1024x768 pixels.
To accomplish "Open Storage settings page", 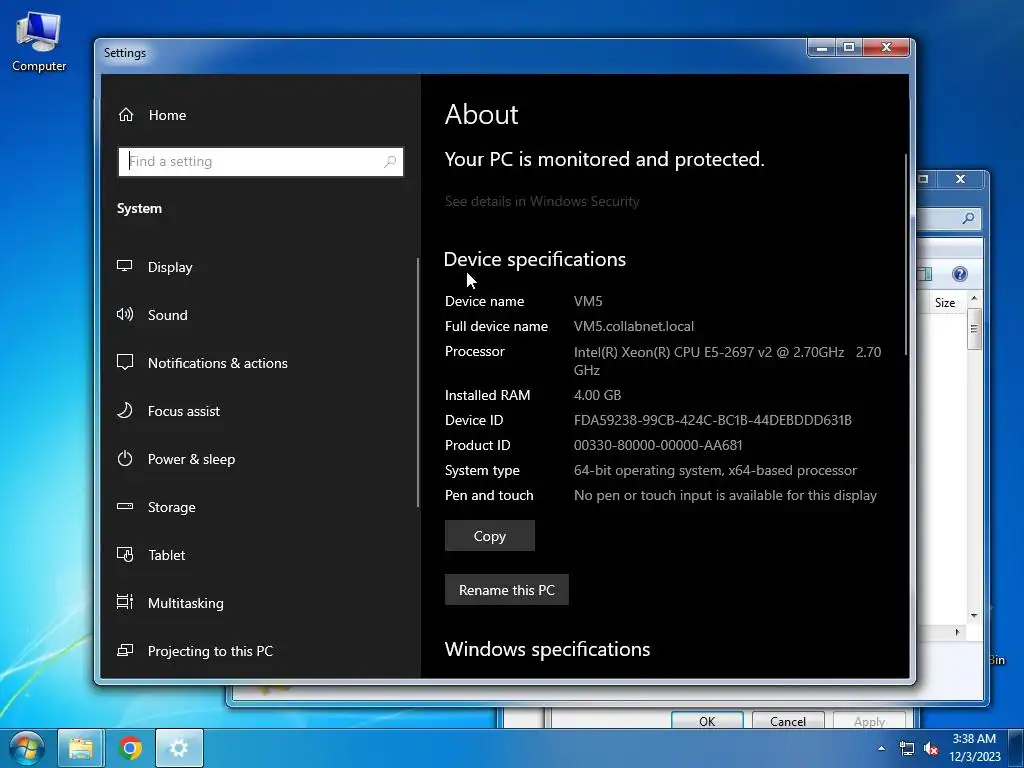I will [x=171, y=507].
